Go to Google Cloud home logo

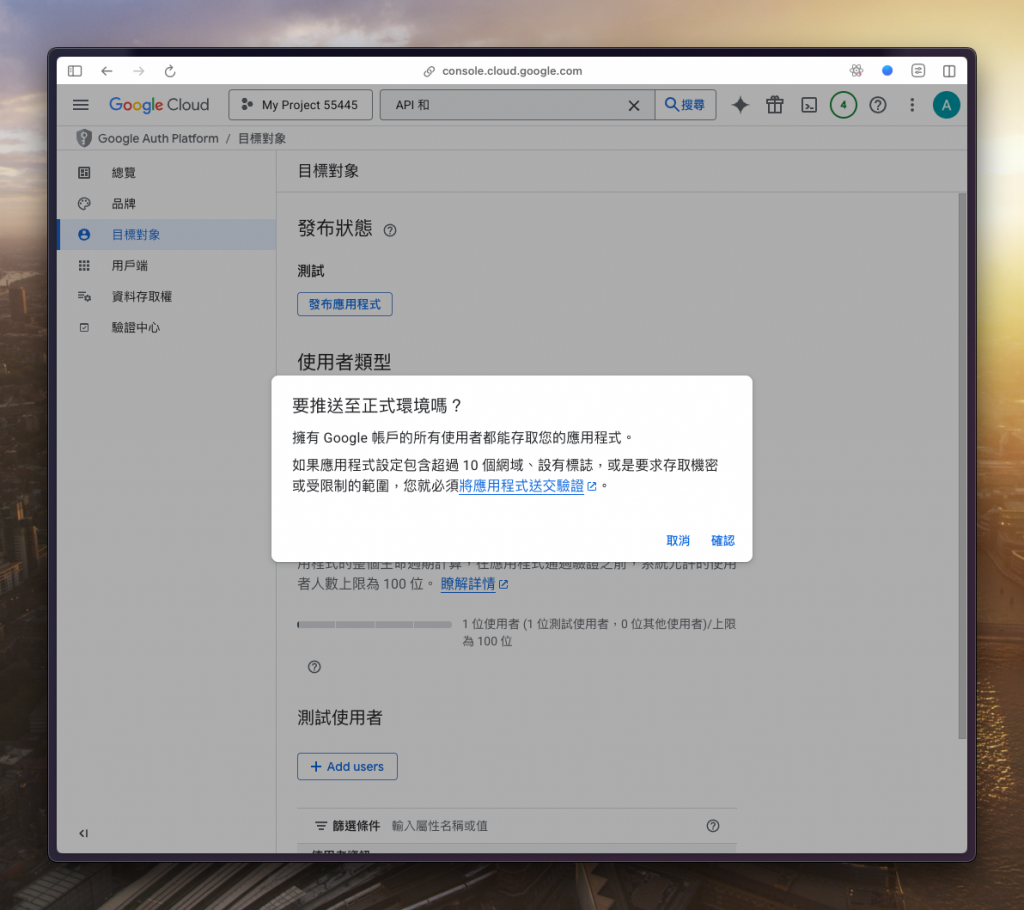(159, 105)
